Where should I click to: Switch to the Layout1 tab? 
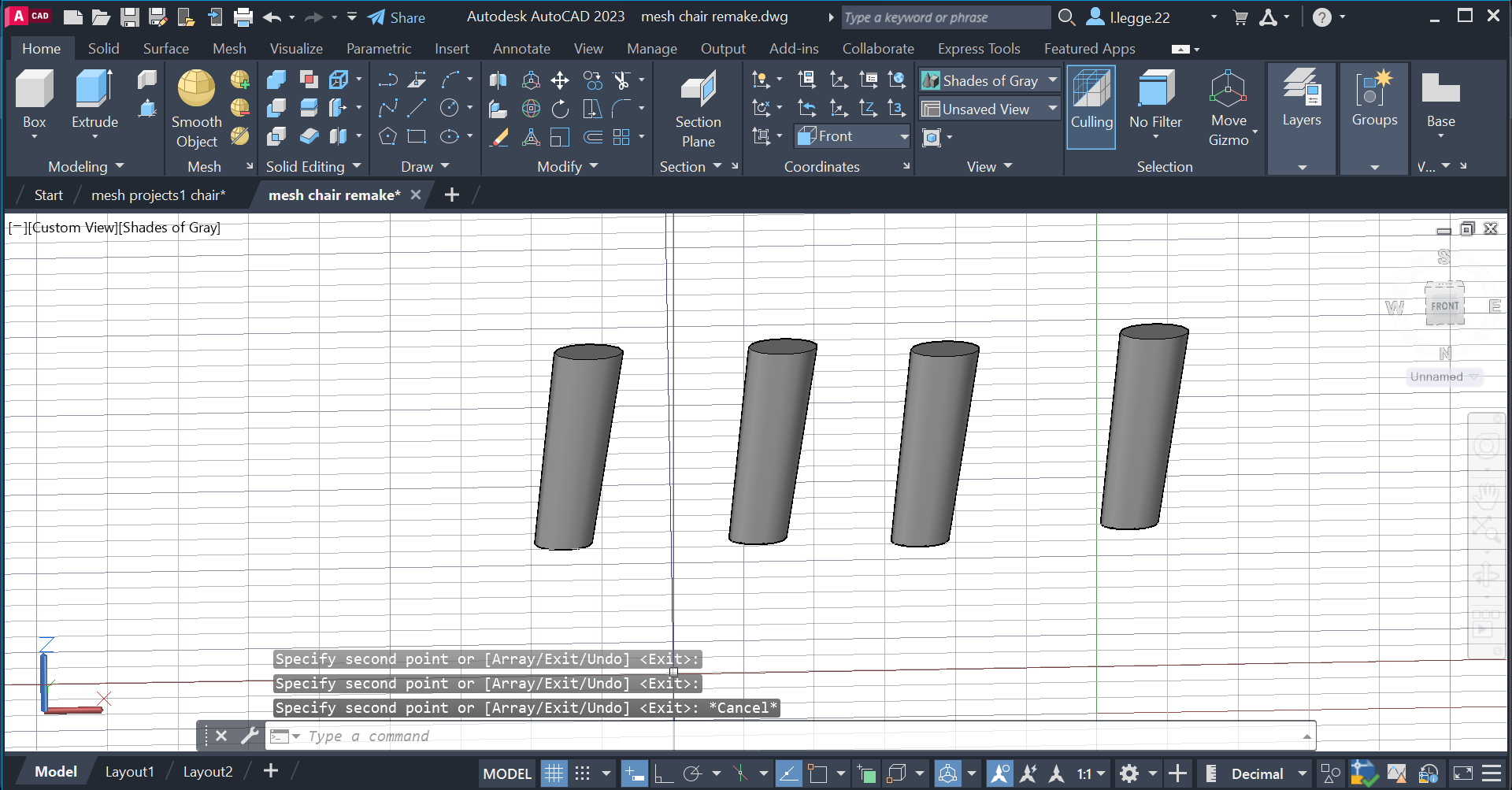pyautogui.click(x=130, y=772)
